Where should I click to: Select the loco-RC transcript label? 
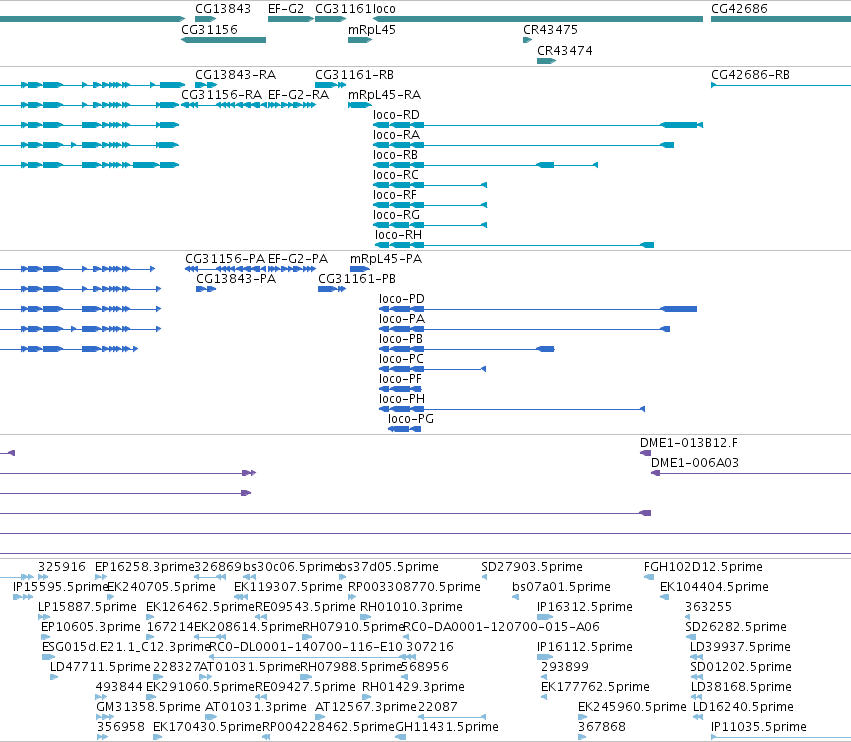click(x=396, y=175)
